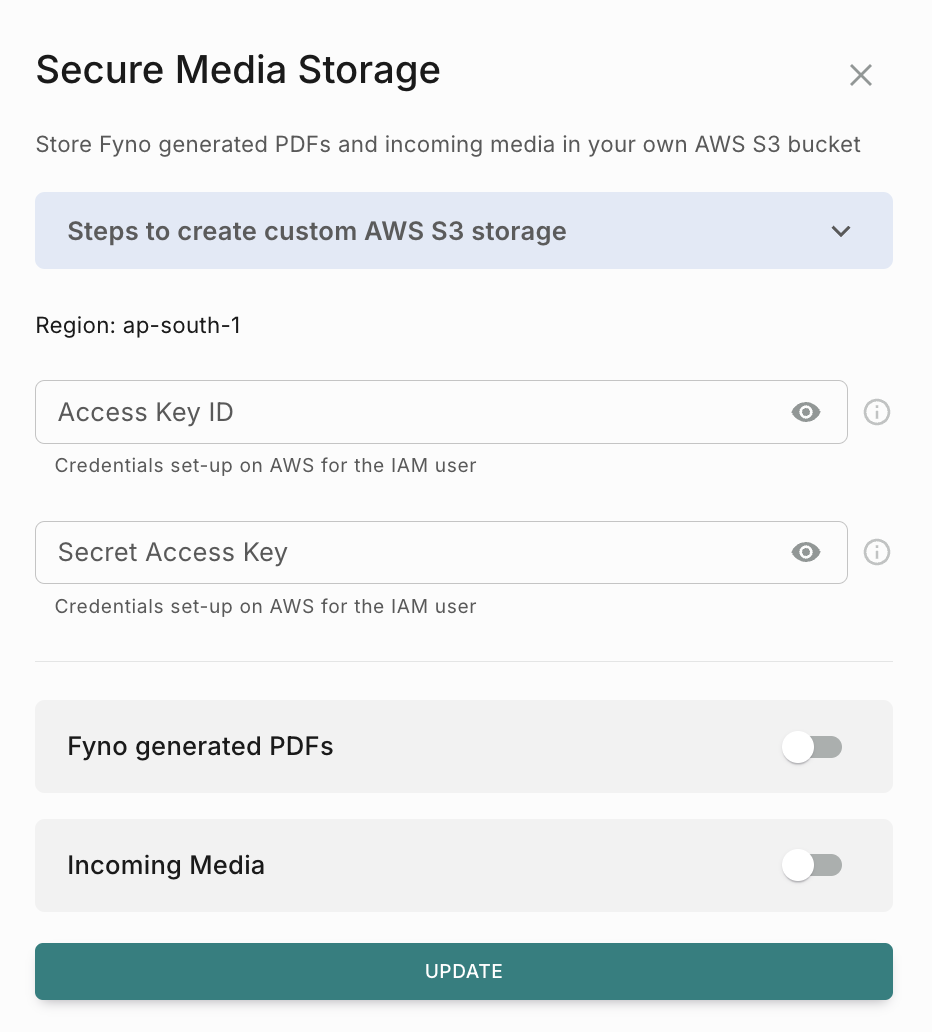Reveal Secret Access Key using eye icon
The width and height of the screenshot is (932, 1032).
click(806, 552)
